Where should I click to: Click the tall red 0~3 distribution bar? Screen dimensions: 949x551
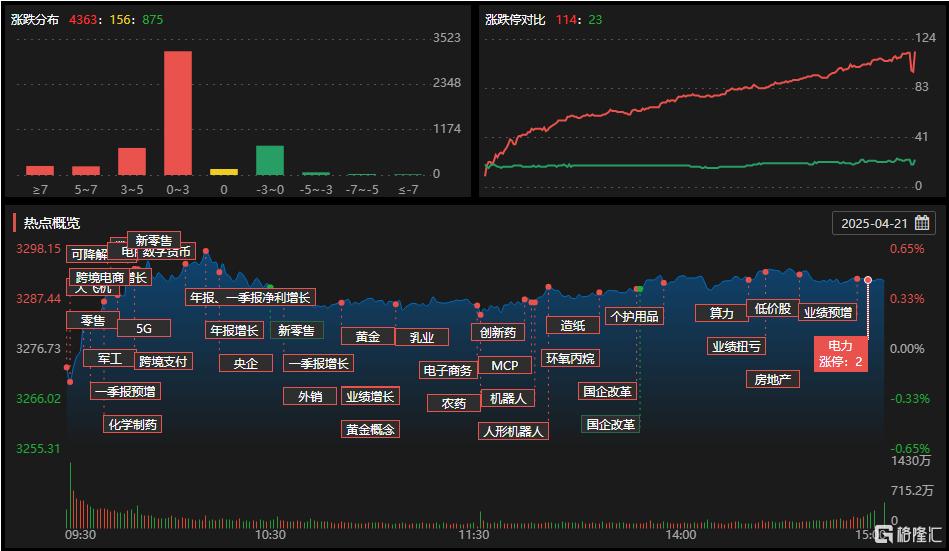tap(178, 113)
